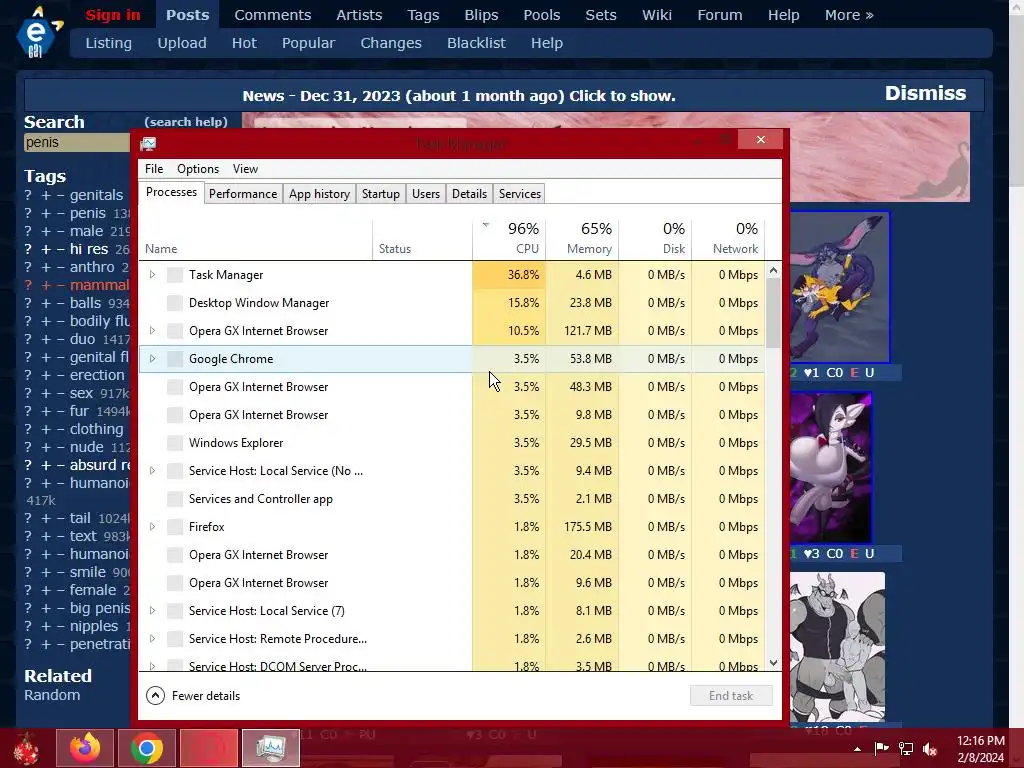1024x768 pixels.
Task: Click the Task Manager title bar icon
Action: click(x=148, y=144)
